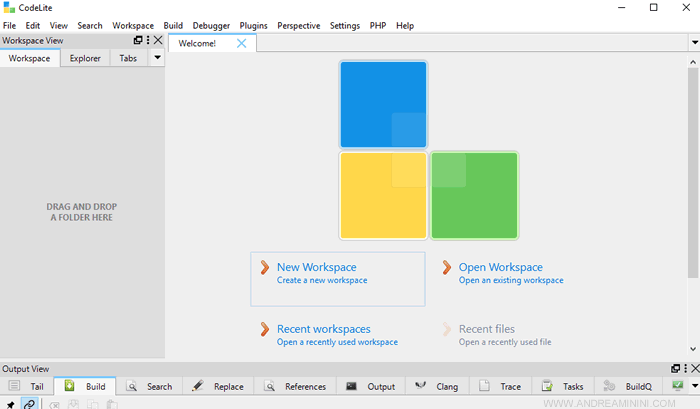This screenshot has width=700, height=409.
Task: Click the New Workspace link
Action: click(x=316, y=267)
